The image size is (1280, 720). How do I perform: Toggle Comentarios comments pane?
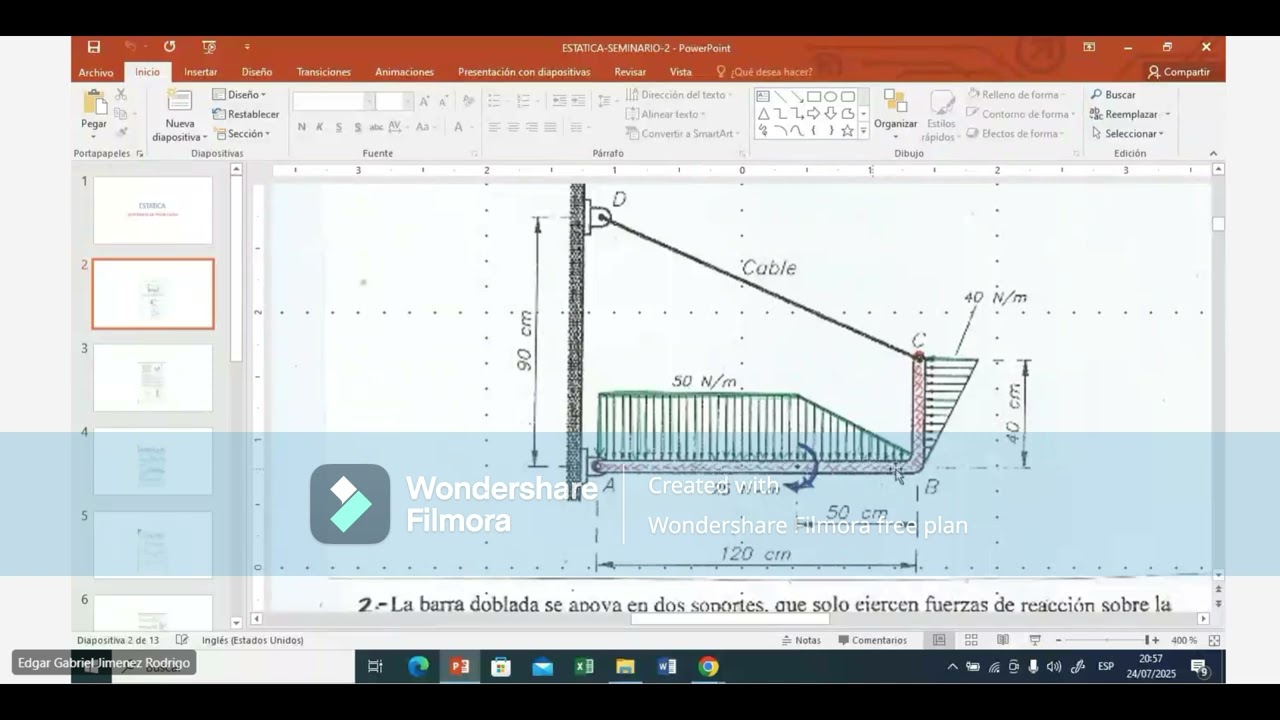click(873, 640)
